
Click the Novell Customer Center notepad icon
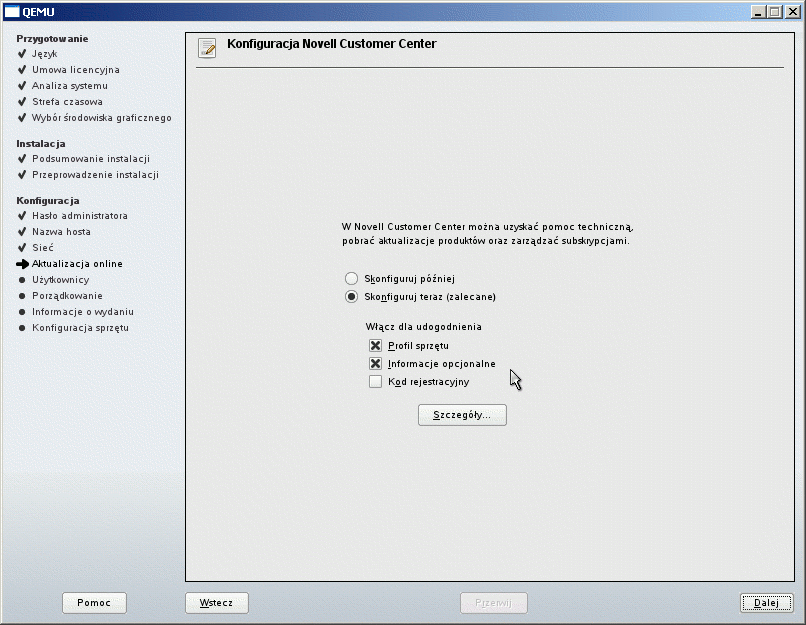(x=207, y=48)
